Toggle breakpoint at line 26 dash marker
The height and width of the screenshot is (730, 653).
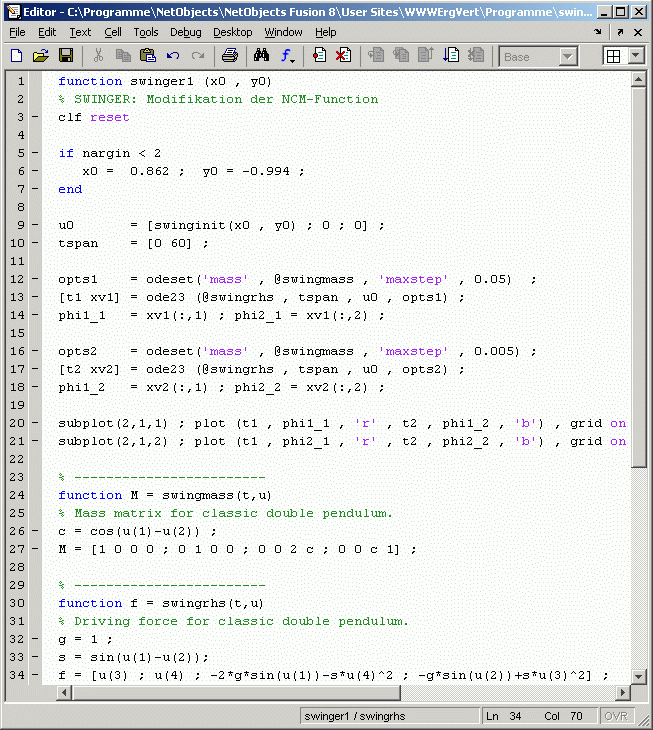pos(35,531)
